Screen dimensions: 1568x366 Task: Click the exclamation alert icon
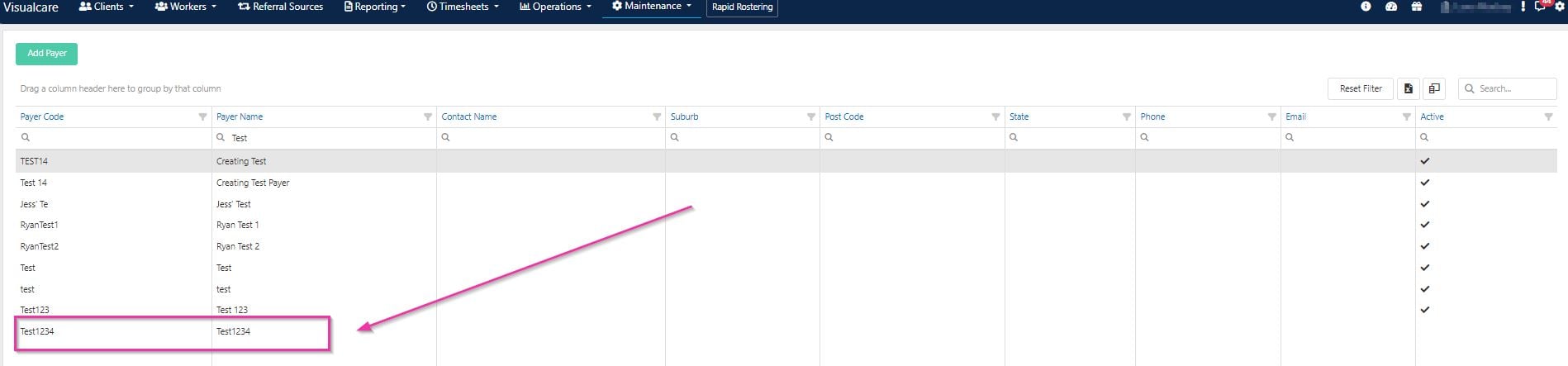pos(1523,7)
